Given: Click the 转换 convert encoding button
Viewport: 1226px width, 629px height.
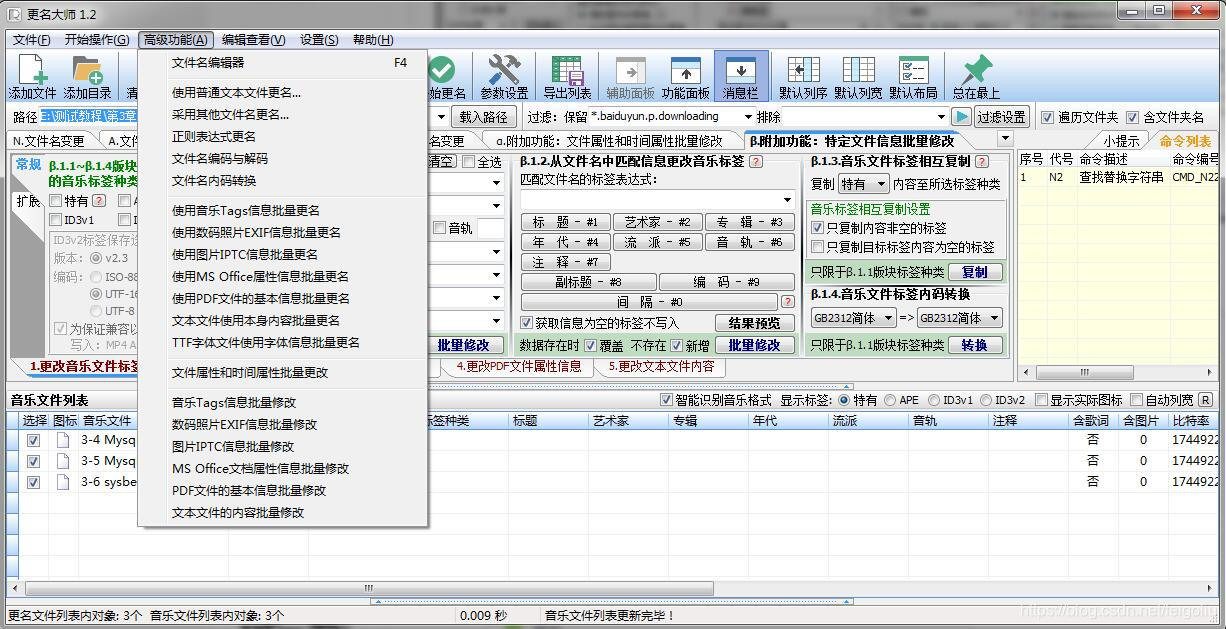Looking at the screenshot, I should 975,345.
